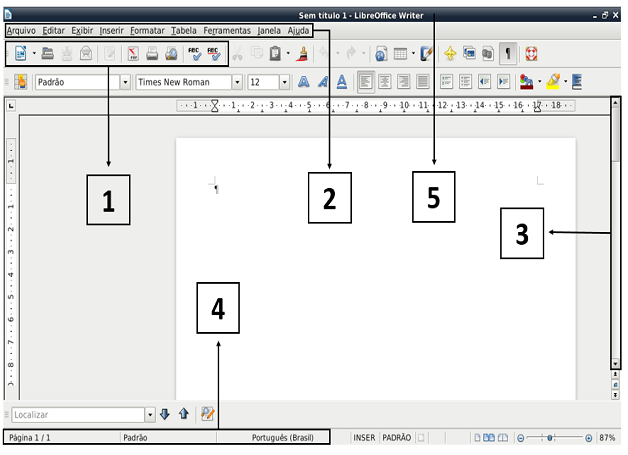This screenshot has width=628, height=455.
Task: Click the Navigator star icon
Action: (450, 54)
